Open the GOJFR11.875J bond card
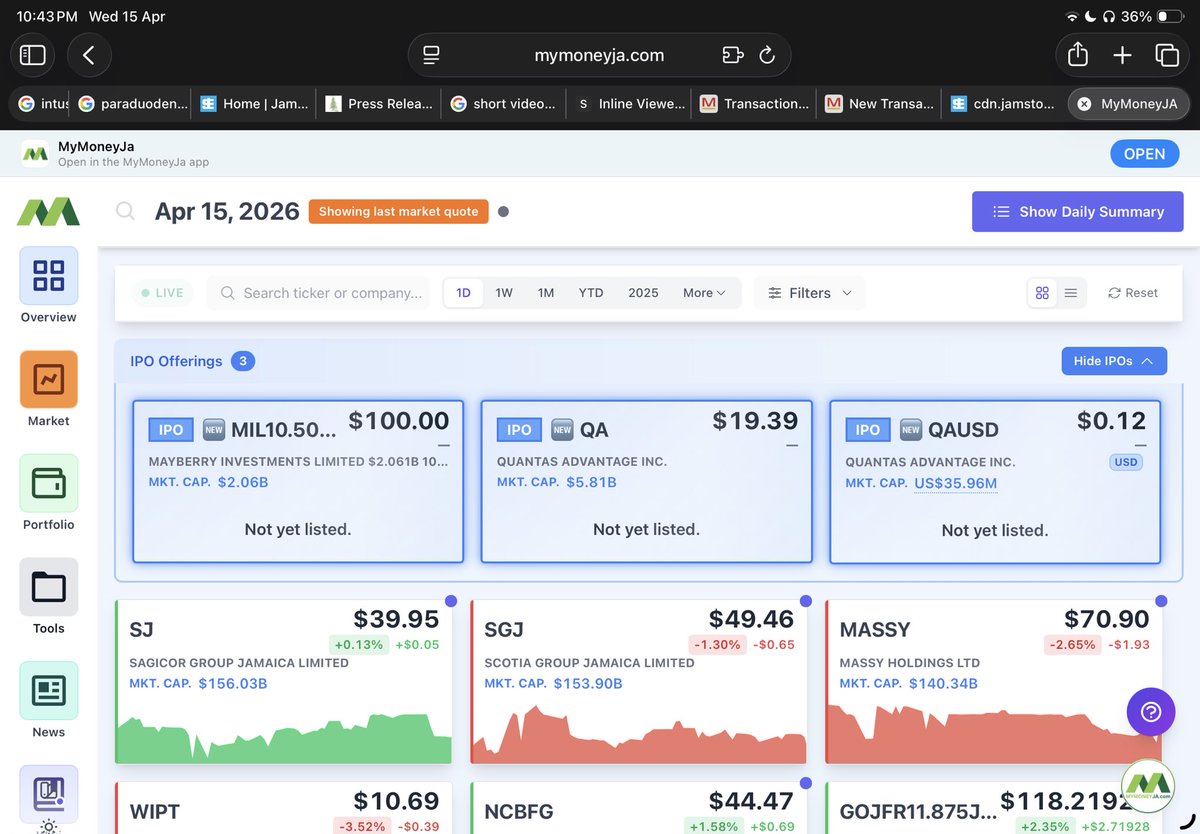 [994, 808]
